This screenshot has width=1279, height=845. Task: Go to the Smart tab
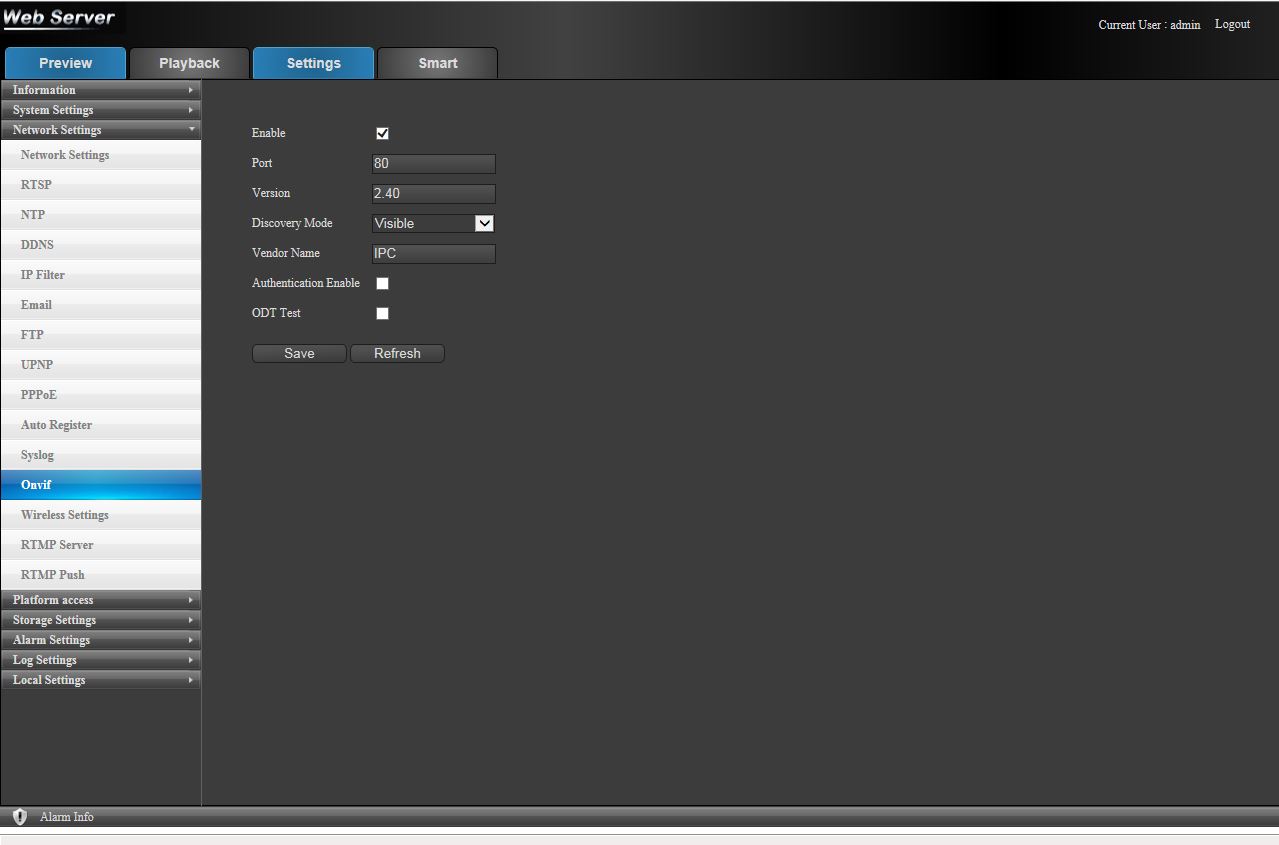[x=438, y=63]
